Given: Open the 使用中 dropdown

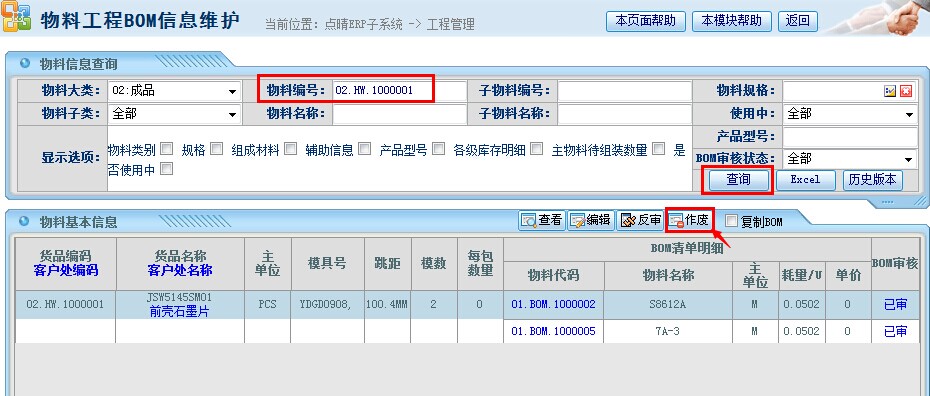Looking at the screenshot, I should pos(849,114).
